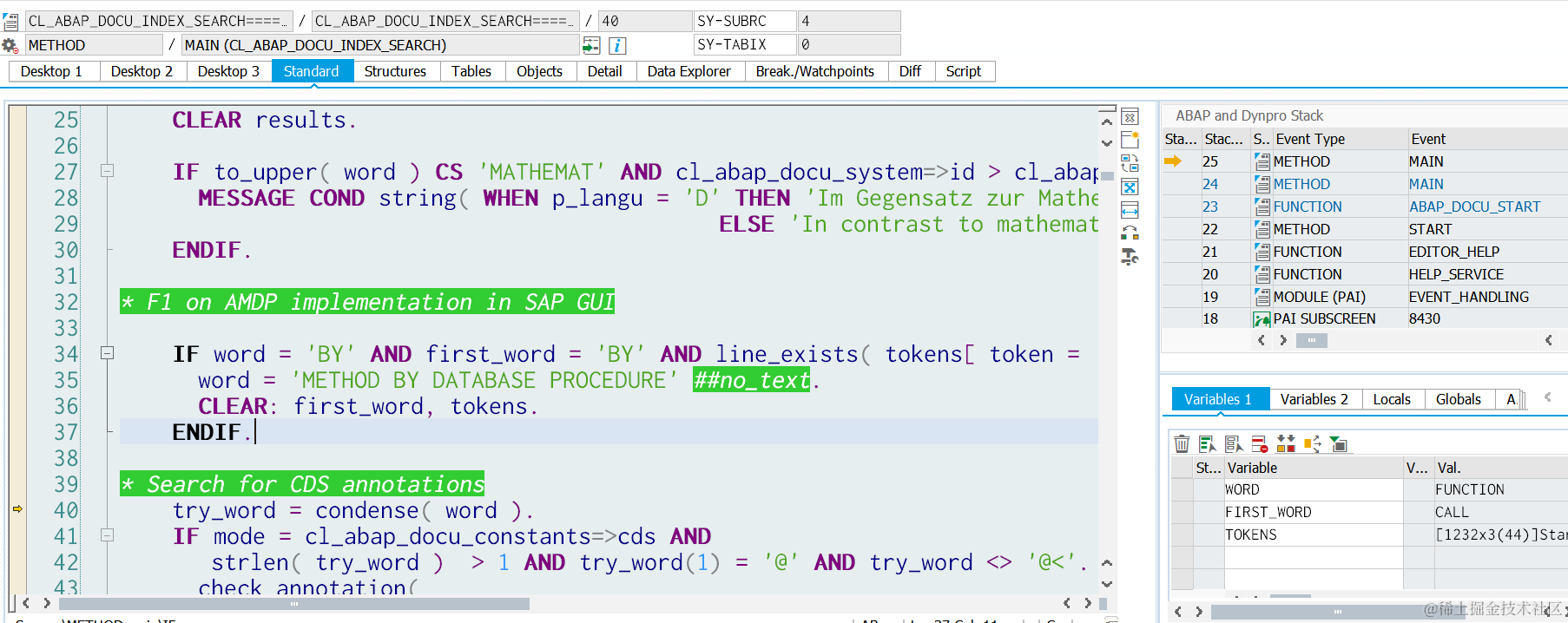Click the variables panel bottom scrollbar thumb
This screenshot has width=1568, height=623.
[1338, 612]
